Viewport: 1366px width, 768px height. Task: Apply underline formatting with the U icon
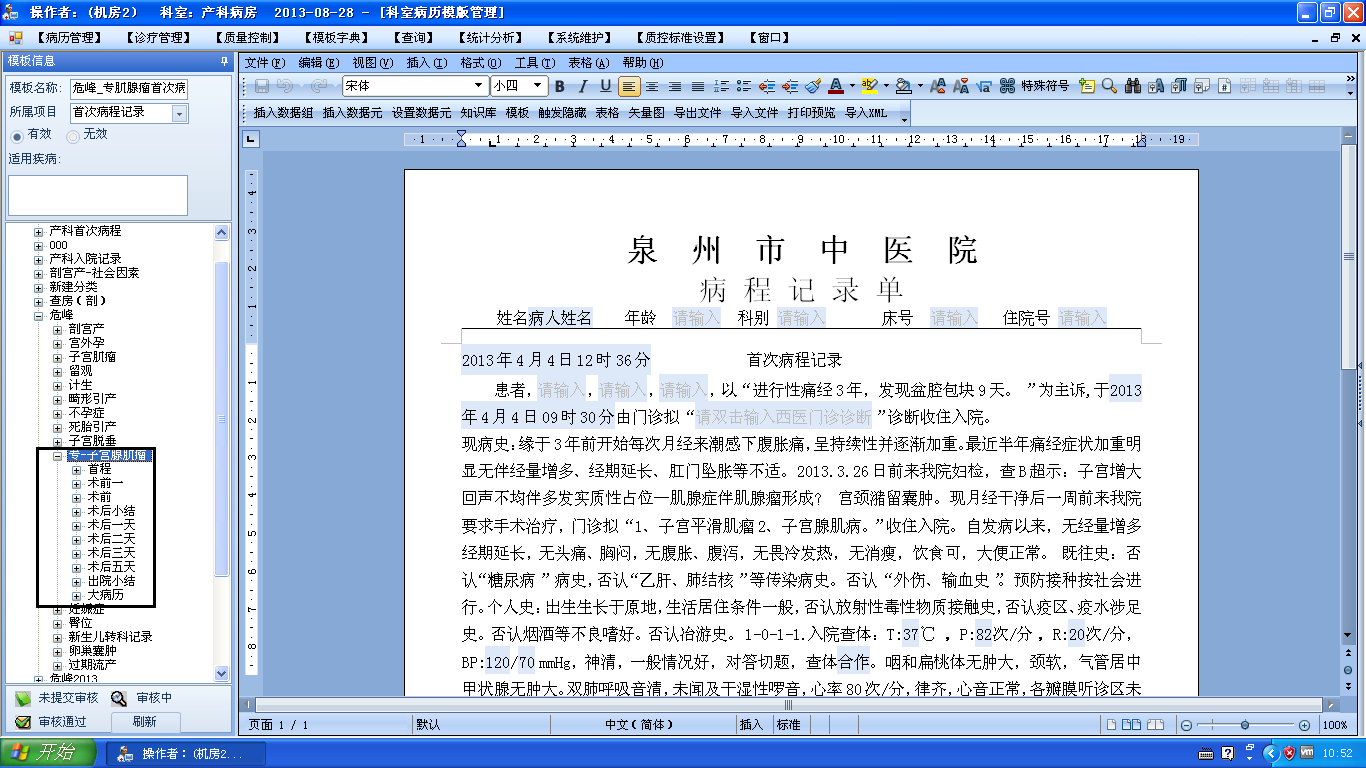[605, 86]
